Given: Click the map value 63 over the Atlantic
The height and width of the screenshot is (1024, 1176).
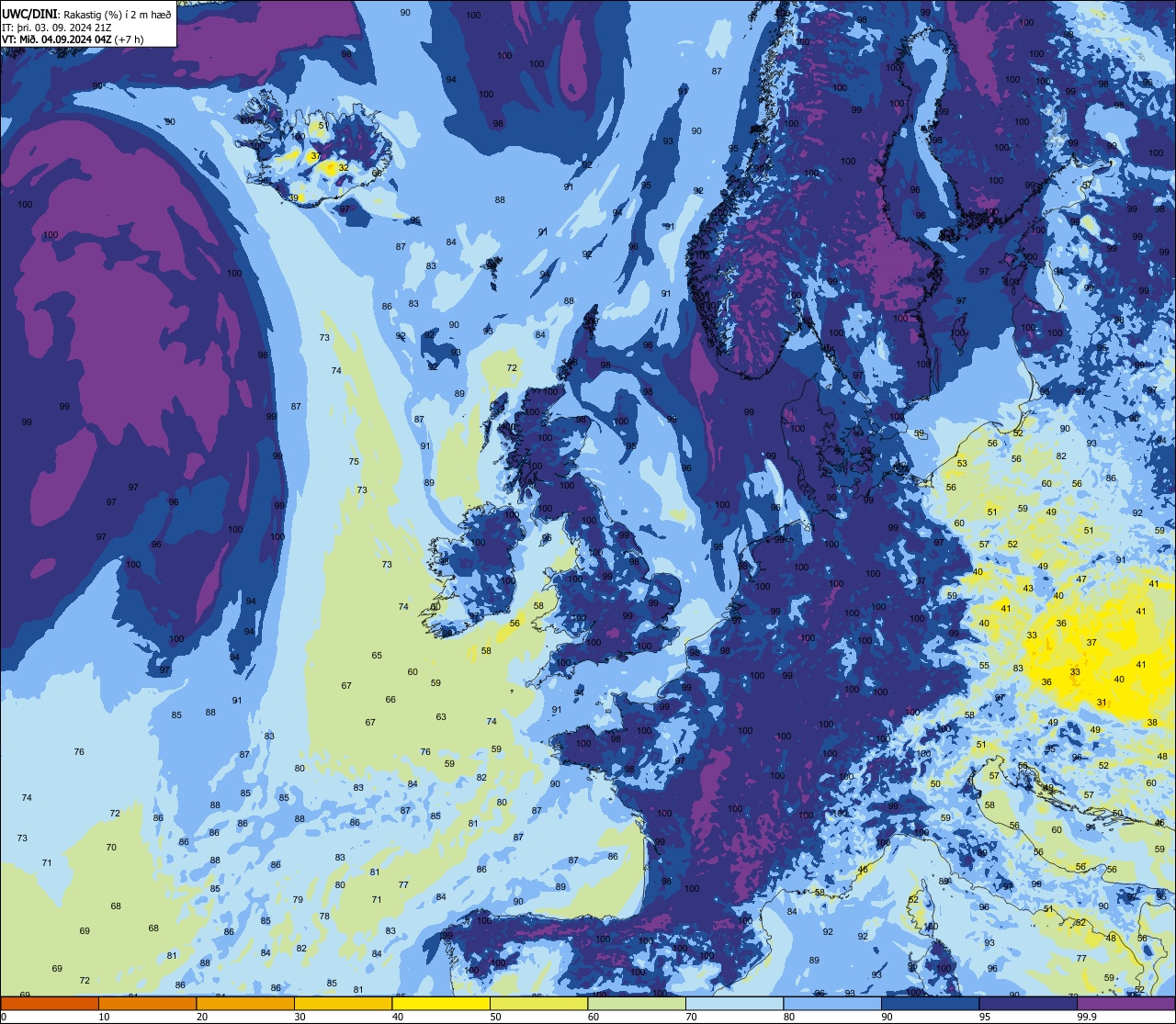Looking at the screenshot, I should [x=441, y=716].
